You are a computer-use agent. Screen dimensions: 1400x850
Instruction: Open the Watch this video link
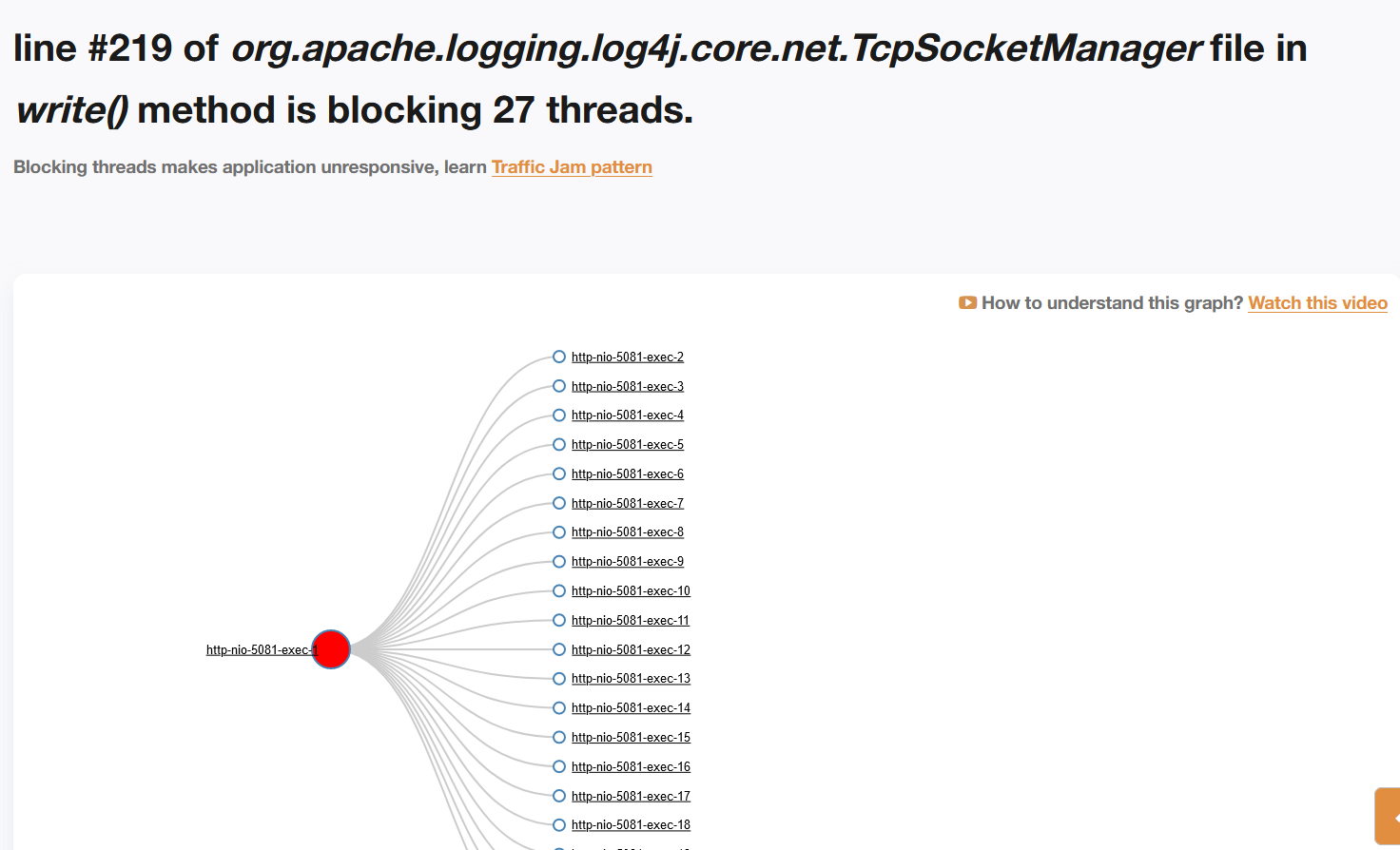click(x=1317, y=303)
